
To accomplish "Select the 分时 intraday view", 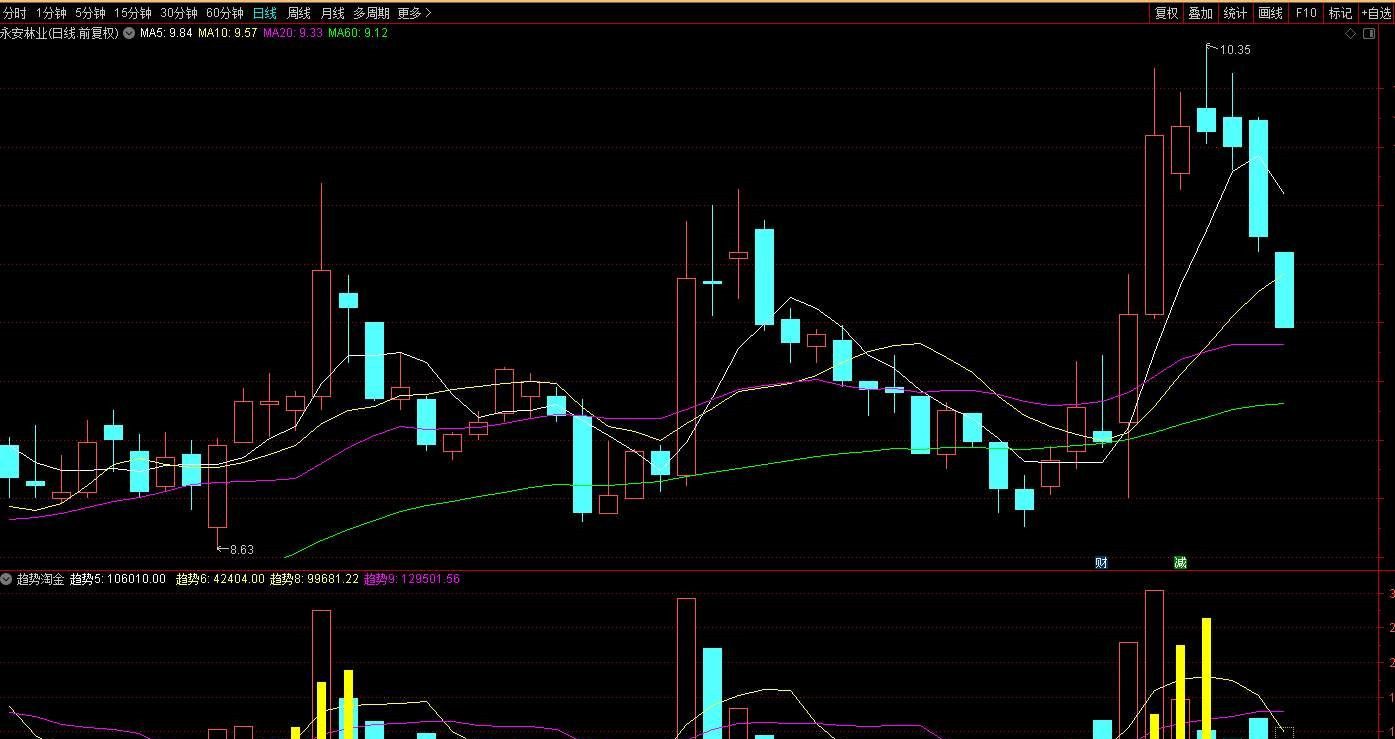I will click(15, 13).
